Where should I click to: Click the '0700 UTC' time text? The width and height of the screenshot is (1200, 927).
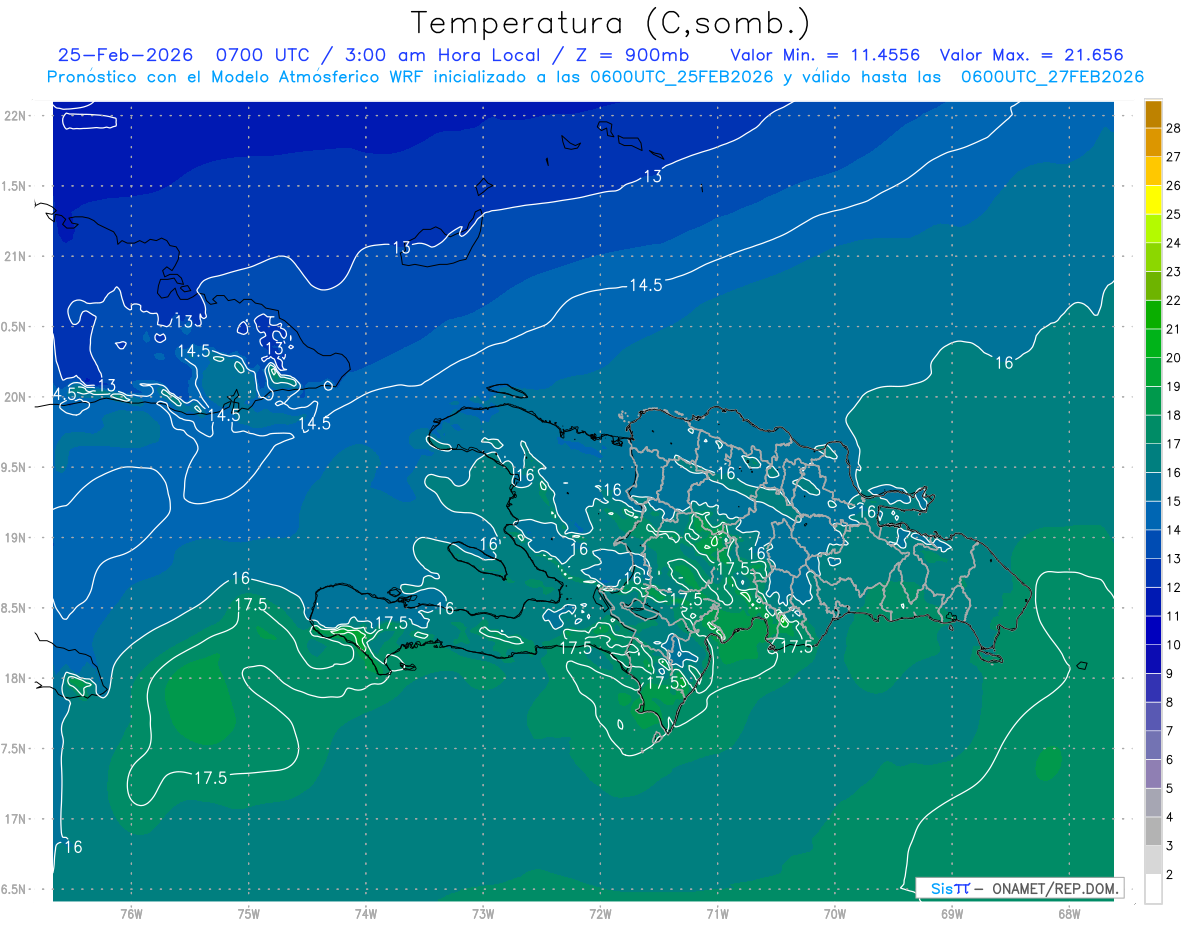(x=262, y=55)
